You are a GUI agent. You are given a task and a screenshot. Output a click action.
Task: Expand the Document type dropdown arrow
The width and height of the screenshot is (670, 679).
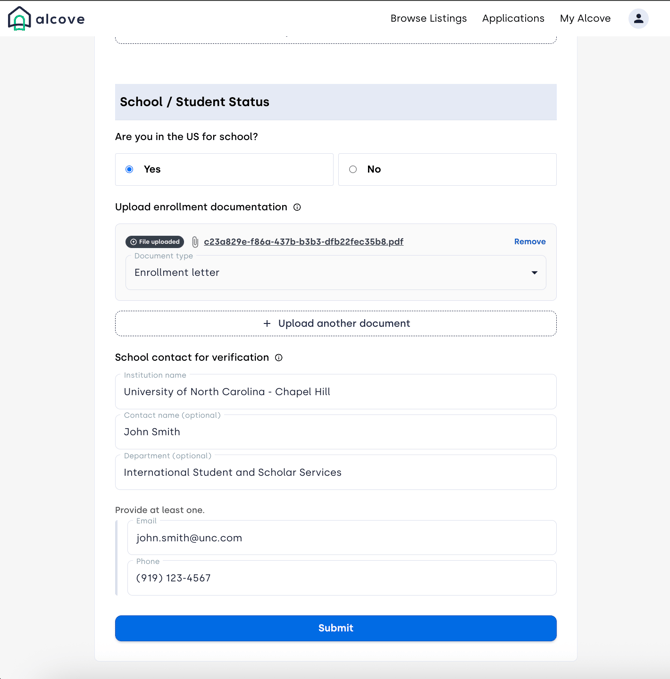point(534,273)
